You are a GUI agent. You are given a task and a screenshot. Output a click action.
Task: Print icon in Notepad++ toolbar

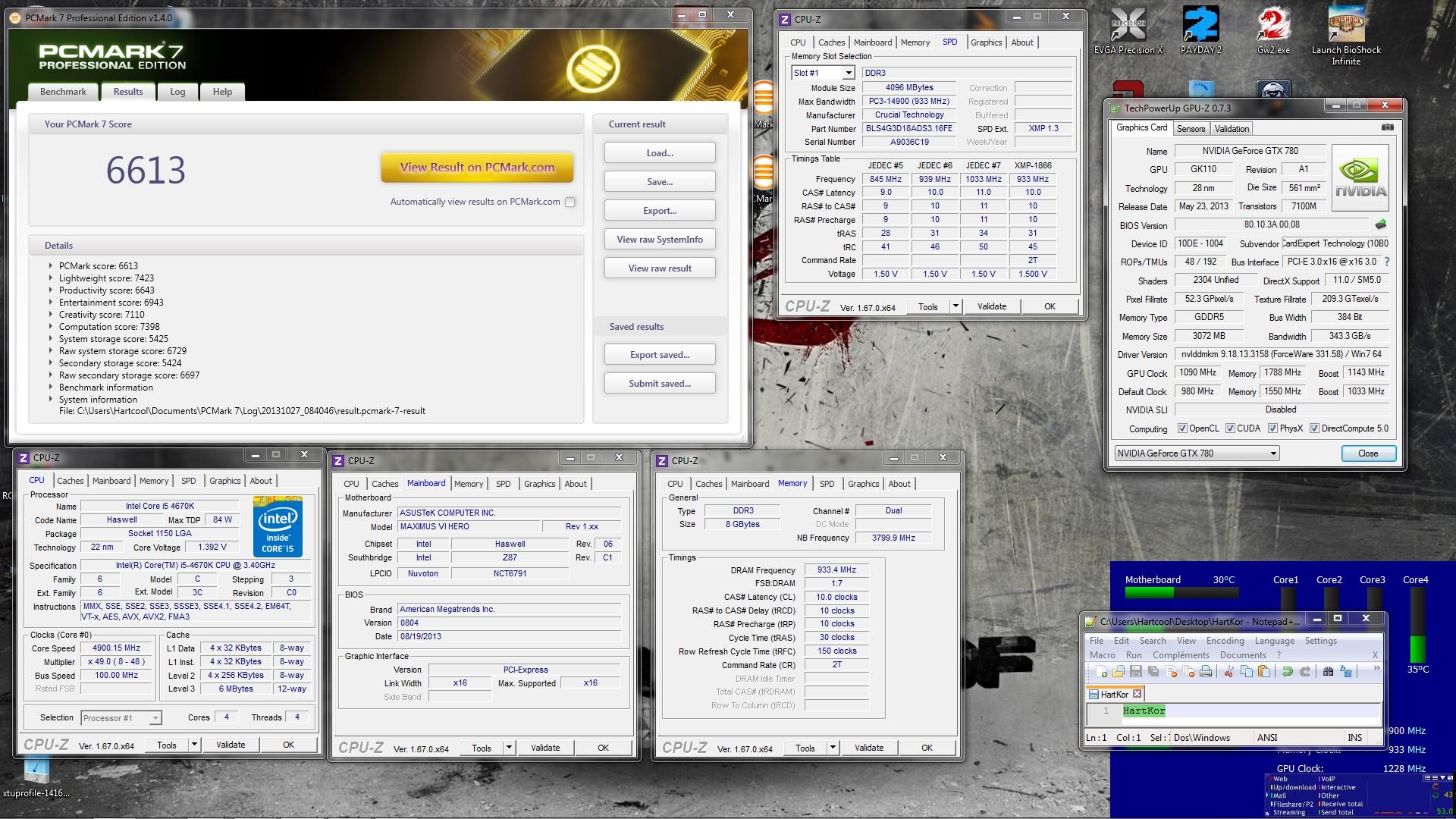pos(1206,671)
